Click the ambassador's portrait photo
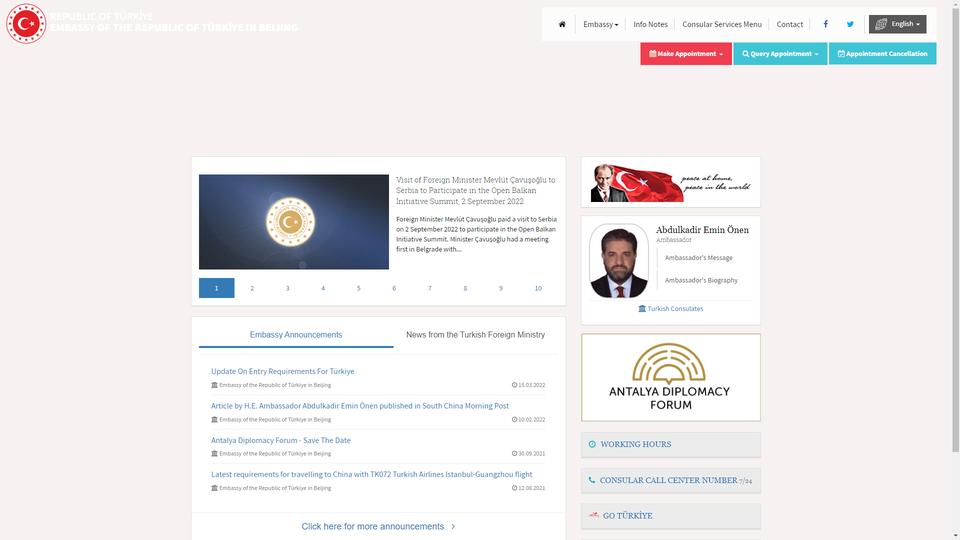 pyautogui.click(x=618, y=261)
